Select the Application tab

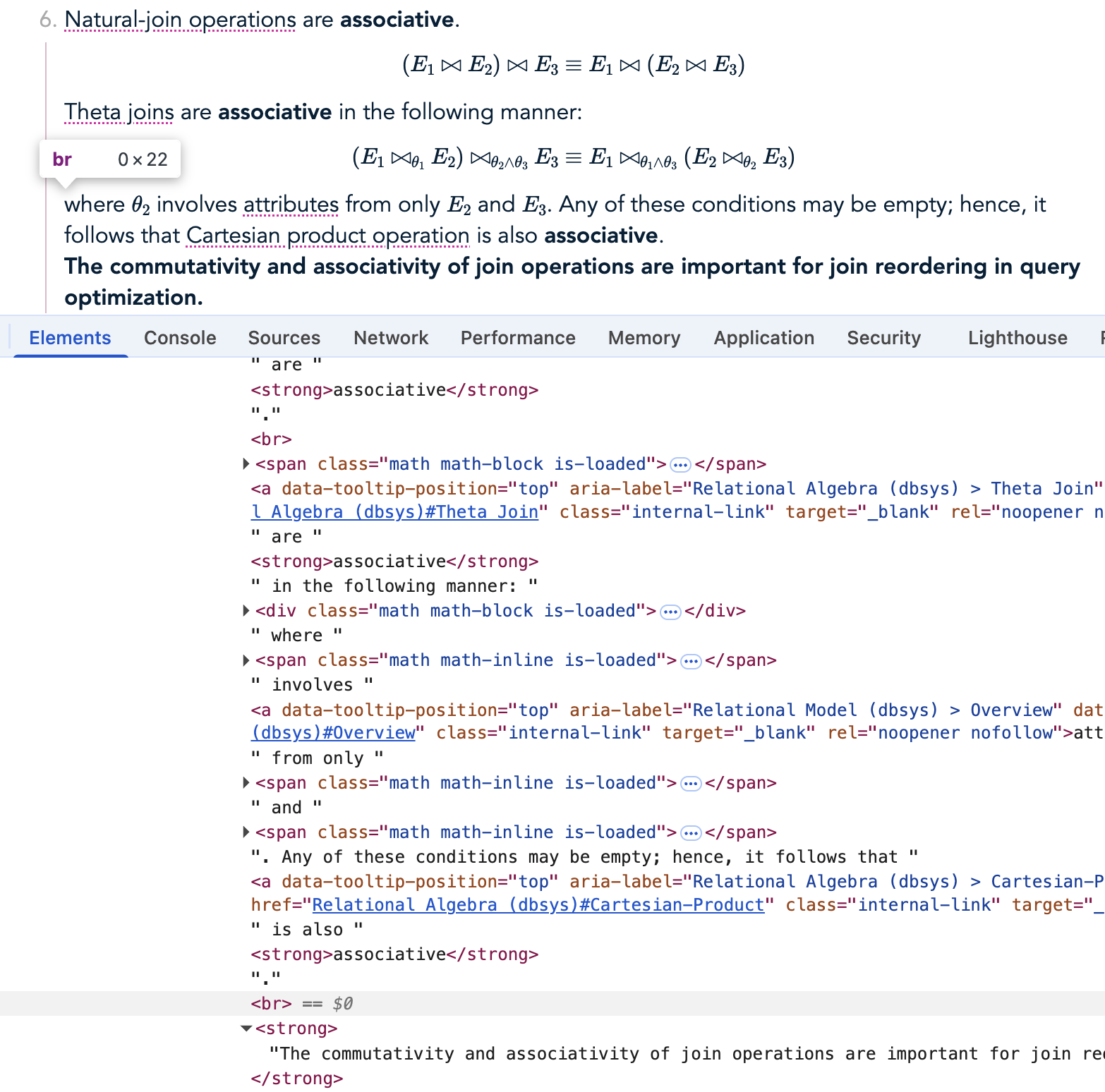[763, 338]
